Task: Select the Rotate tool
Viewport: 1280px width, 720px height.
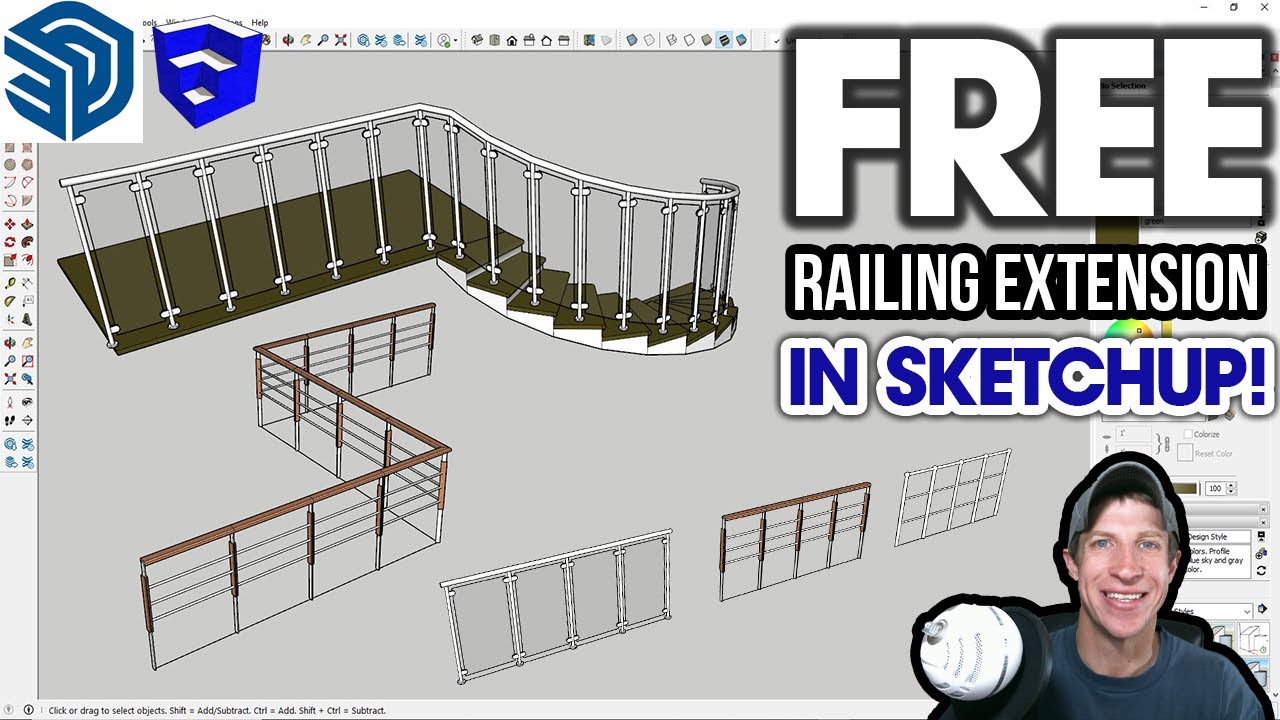Action: [10, 241]
